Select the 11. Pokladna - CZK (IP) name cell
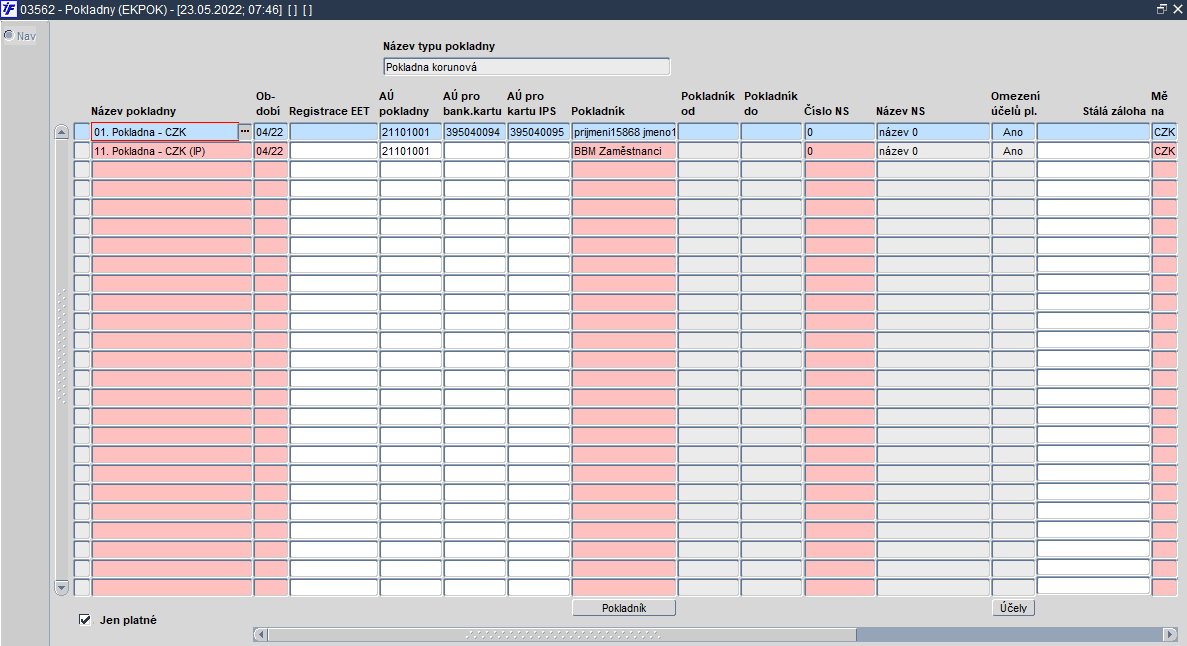The width and height of the screenshot is (1187, 646). [172, 151]
